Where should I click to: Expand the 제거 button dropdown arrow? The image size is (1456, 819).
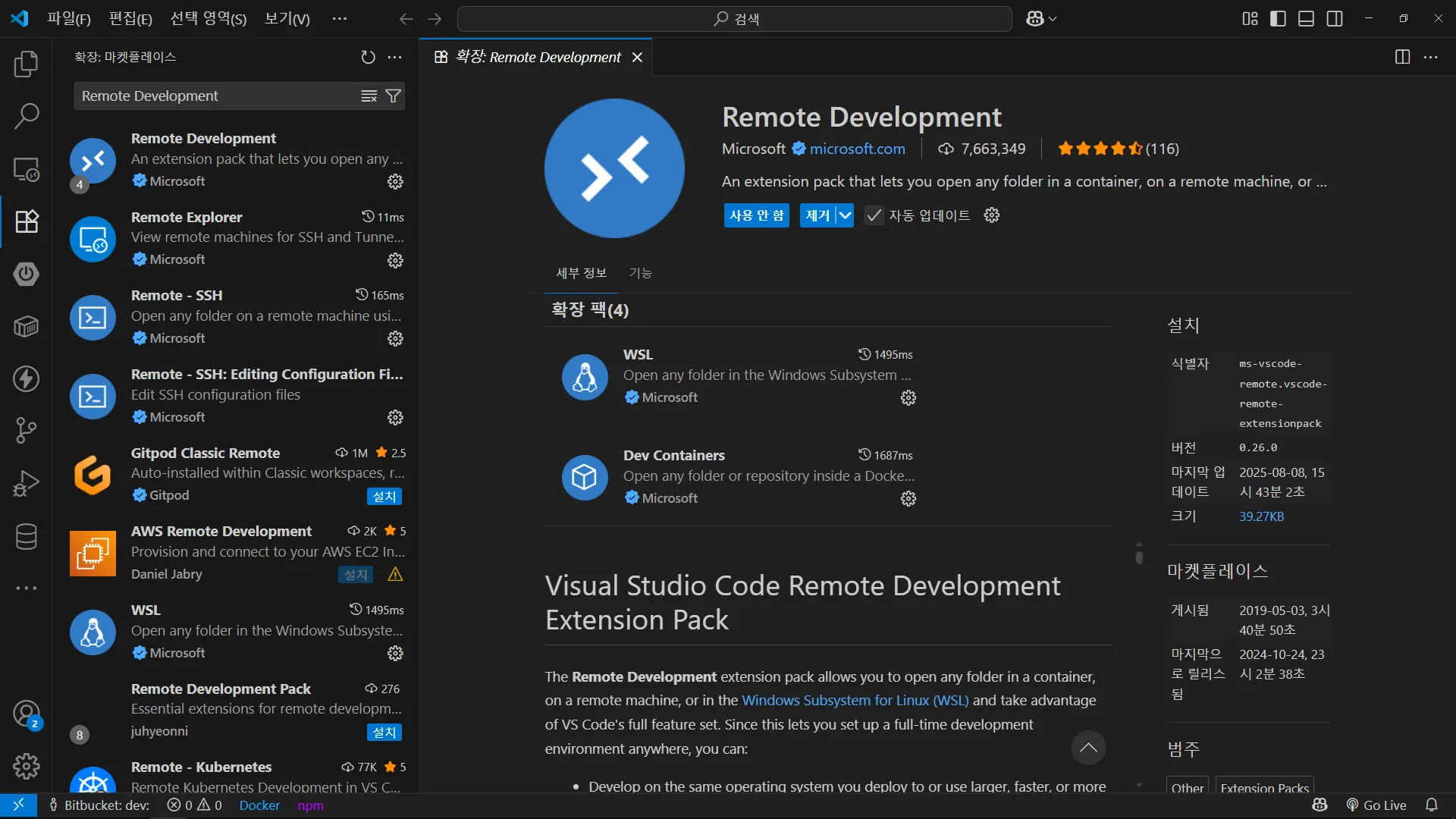point(845,215)
